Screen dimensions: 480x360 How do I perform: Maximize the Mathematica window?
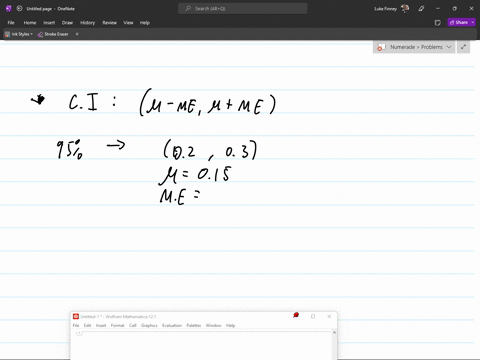313,316
